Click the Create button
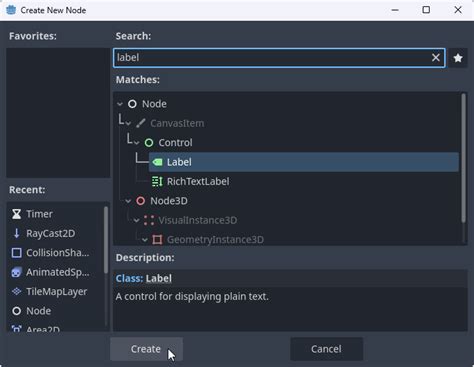 (146, 349)
